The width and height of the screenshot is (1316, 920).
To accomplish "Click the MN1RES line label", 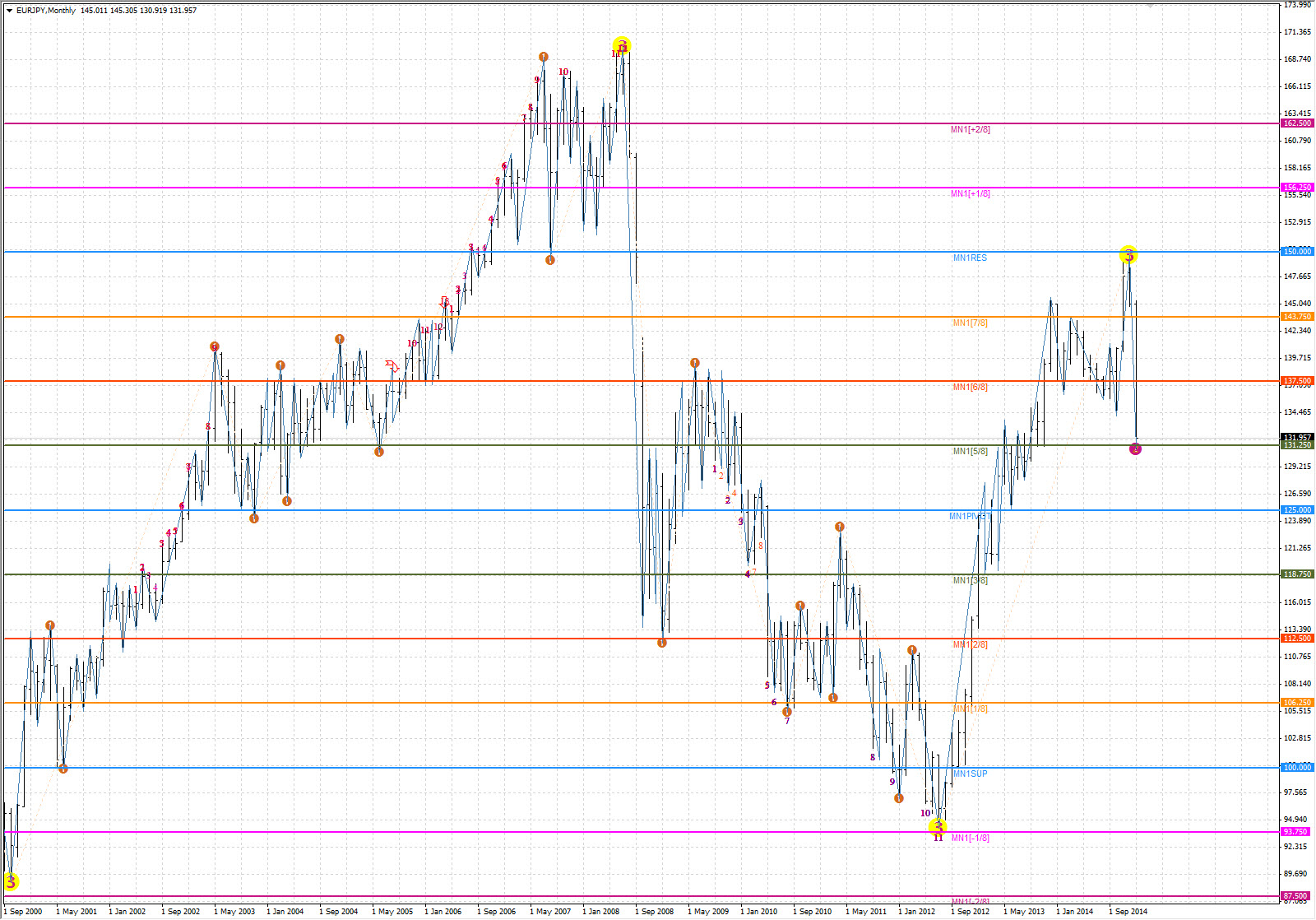I will 970,258.
